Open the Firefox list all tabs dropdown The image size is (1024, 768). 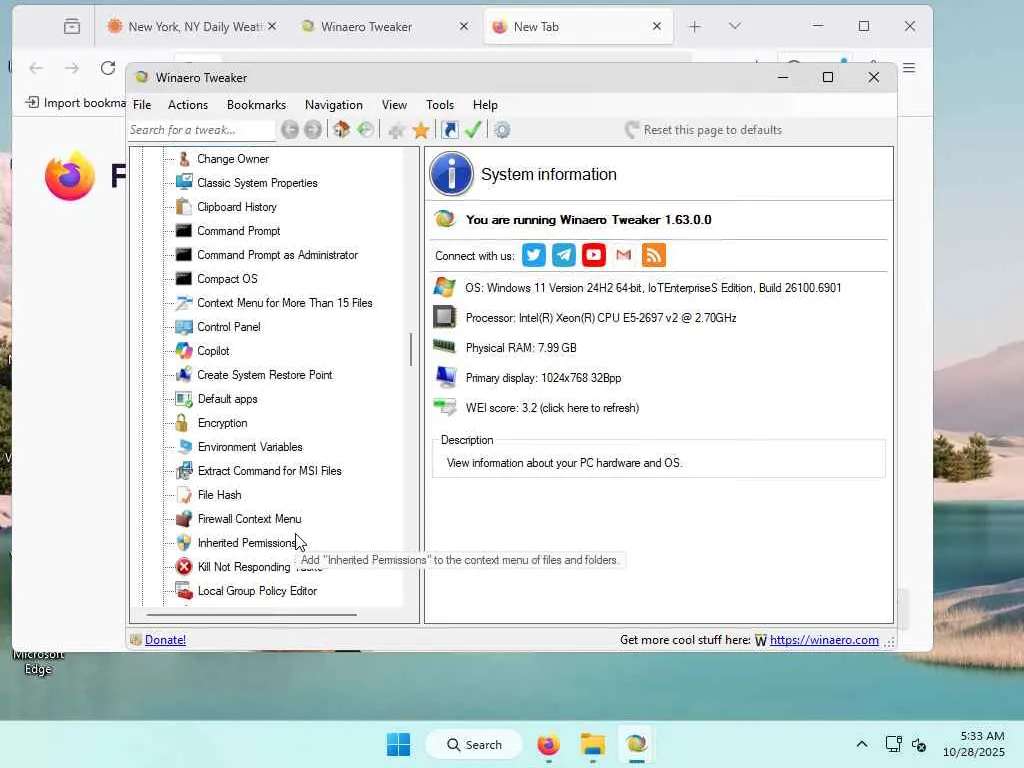[735, 26]
